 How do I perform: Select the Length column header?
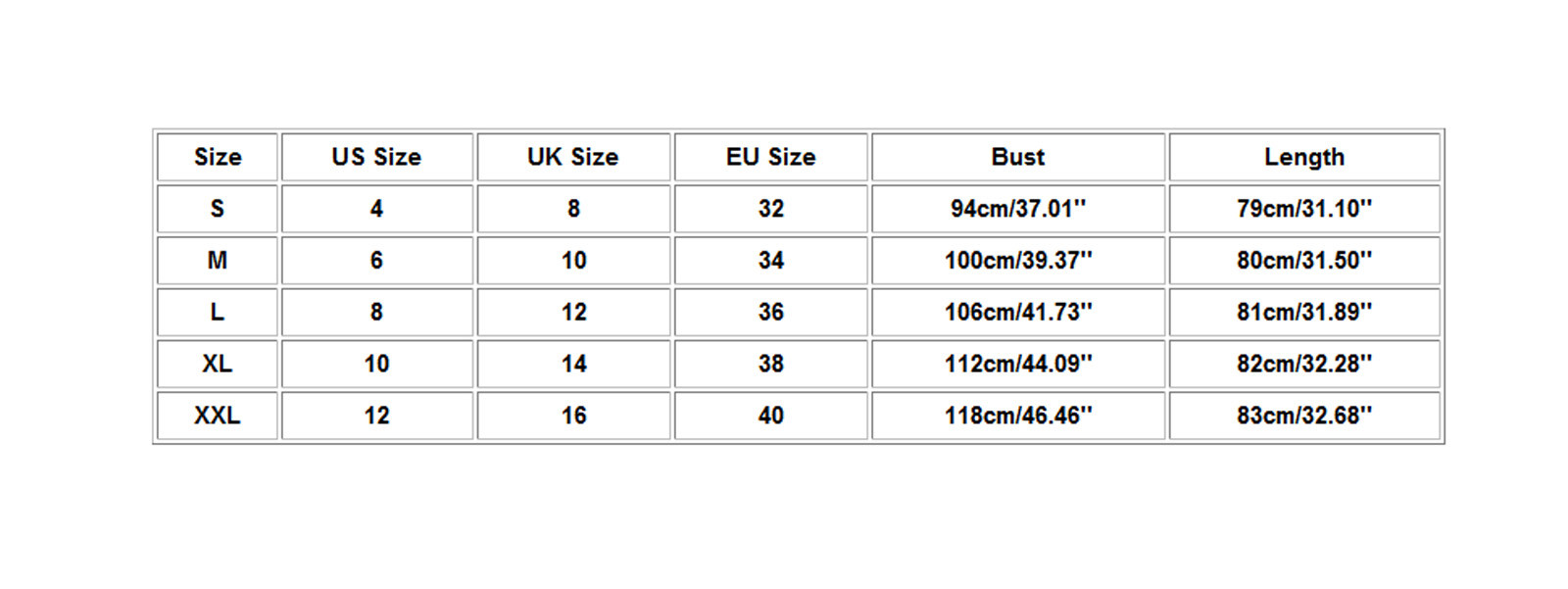(1304, 157)
